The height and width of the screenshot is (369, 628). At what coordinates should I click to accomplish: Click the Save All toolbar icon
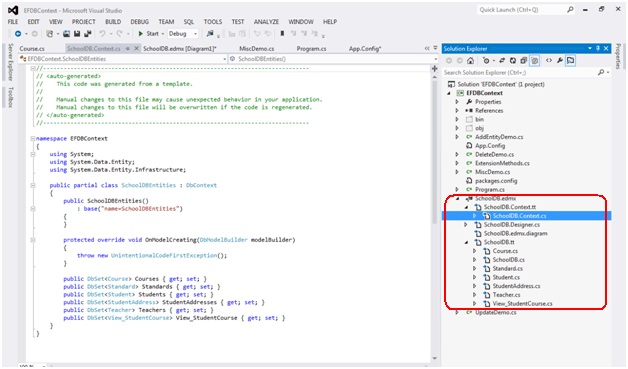(x=88, y=34)
